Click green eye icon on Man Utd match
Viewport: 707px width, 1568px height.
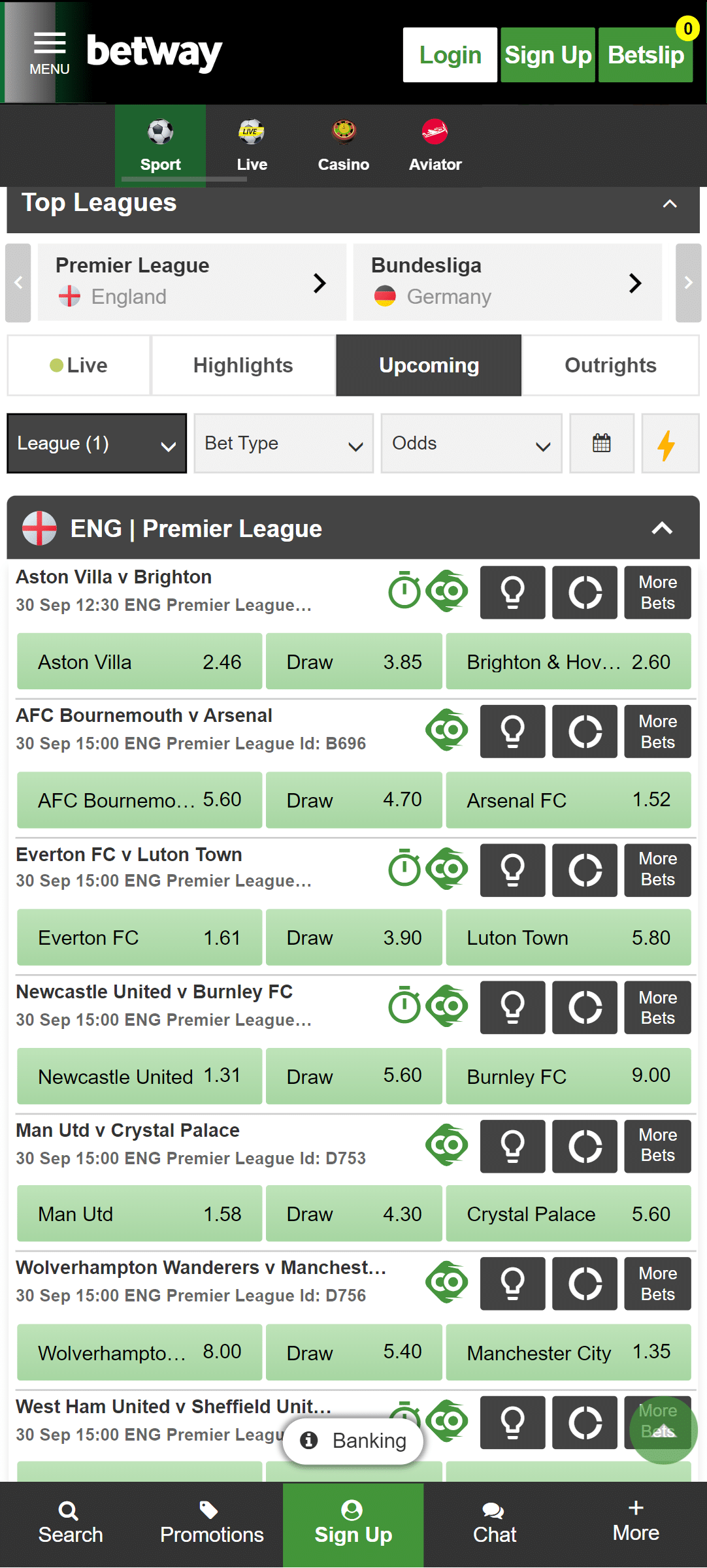pyautogui.click(x=448, y=1145)
